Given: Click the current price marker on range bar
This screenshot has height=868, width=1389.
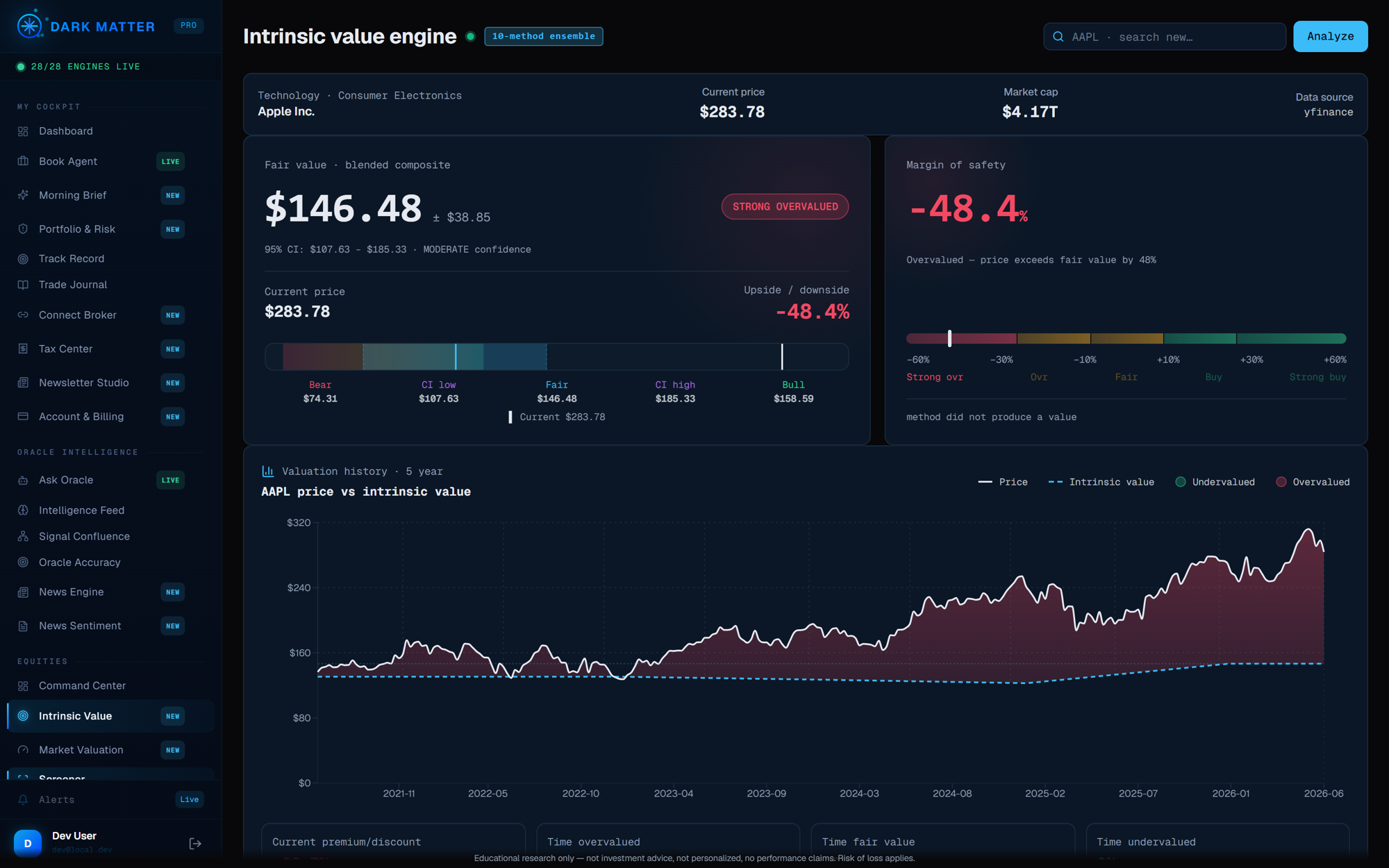Looking at the screenshot, I should pos(782,356).
